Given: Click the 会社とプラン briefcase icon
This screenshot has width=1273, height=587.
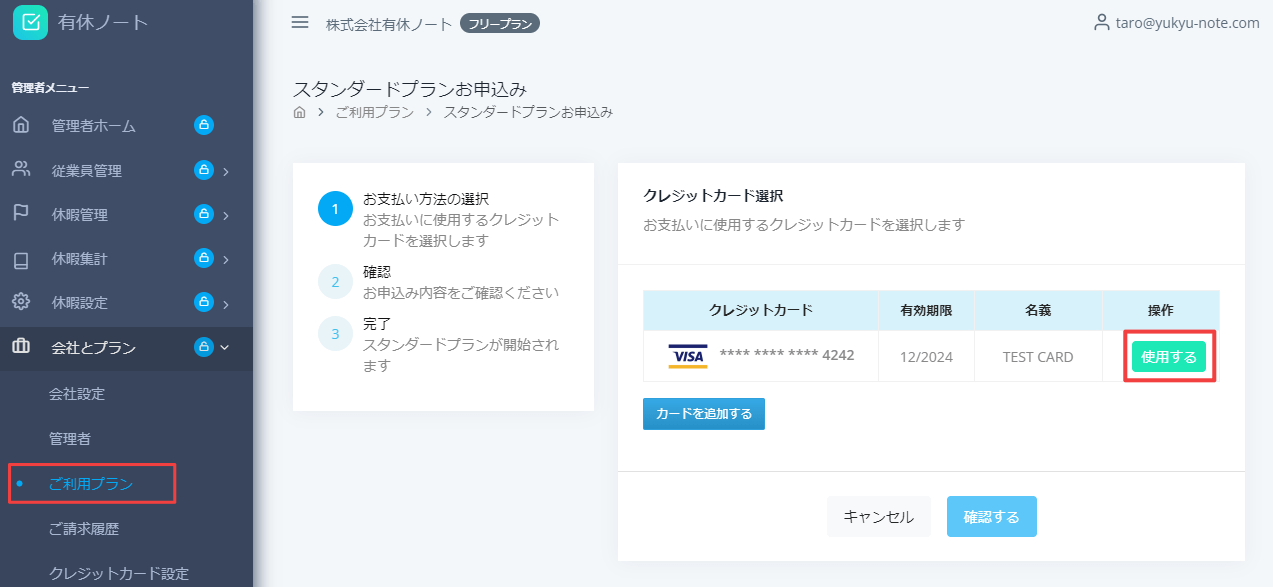Looking at the screenshot, I should pyautogui.click(x=23, y=348).
